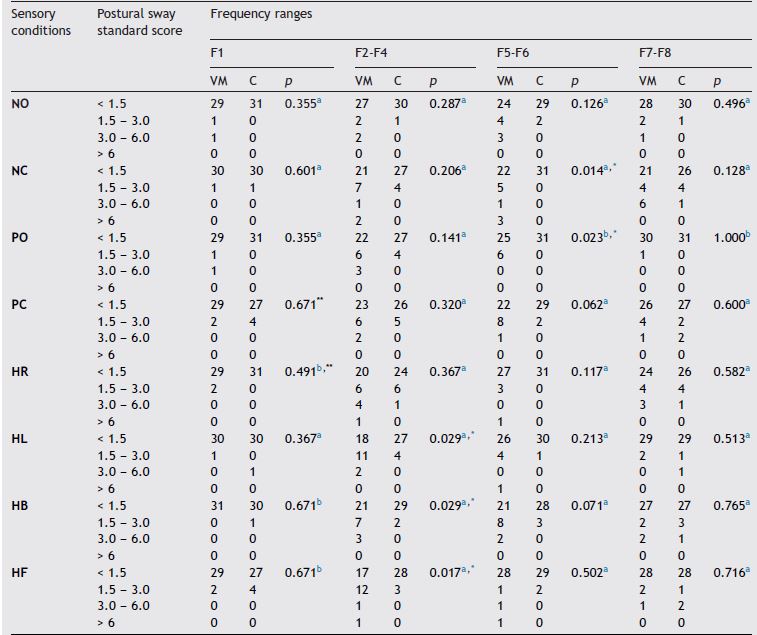This screenshot has height=635, width=757.
Task: Follow the footnote superscript after p-value 0.017
Action: (x=464, y=572)
